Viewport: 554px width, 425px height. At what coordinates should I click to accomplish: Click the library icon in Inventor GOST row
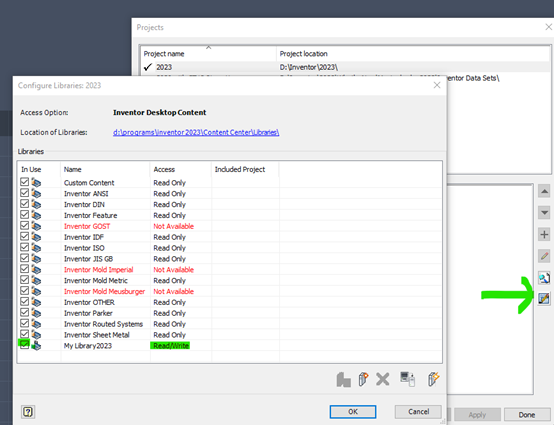coord(36,226)
